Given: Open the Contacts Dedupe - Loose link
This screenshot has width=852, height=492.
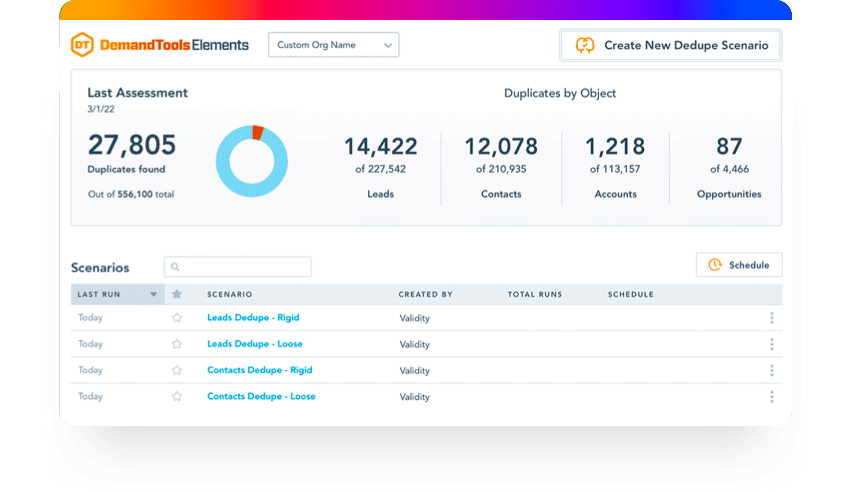Looking at the screenshot, I should click(261, 396).
